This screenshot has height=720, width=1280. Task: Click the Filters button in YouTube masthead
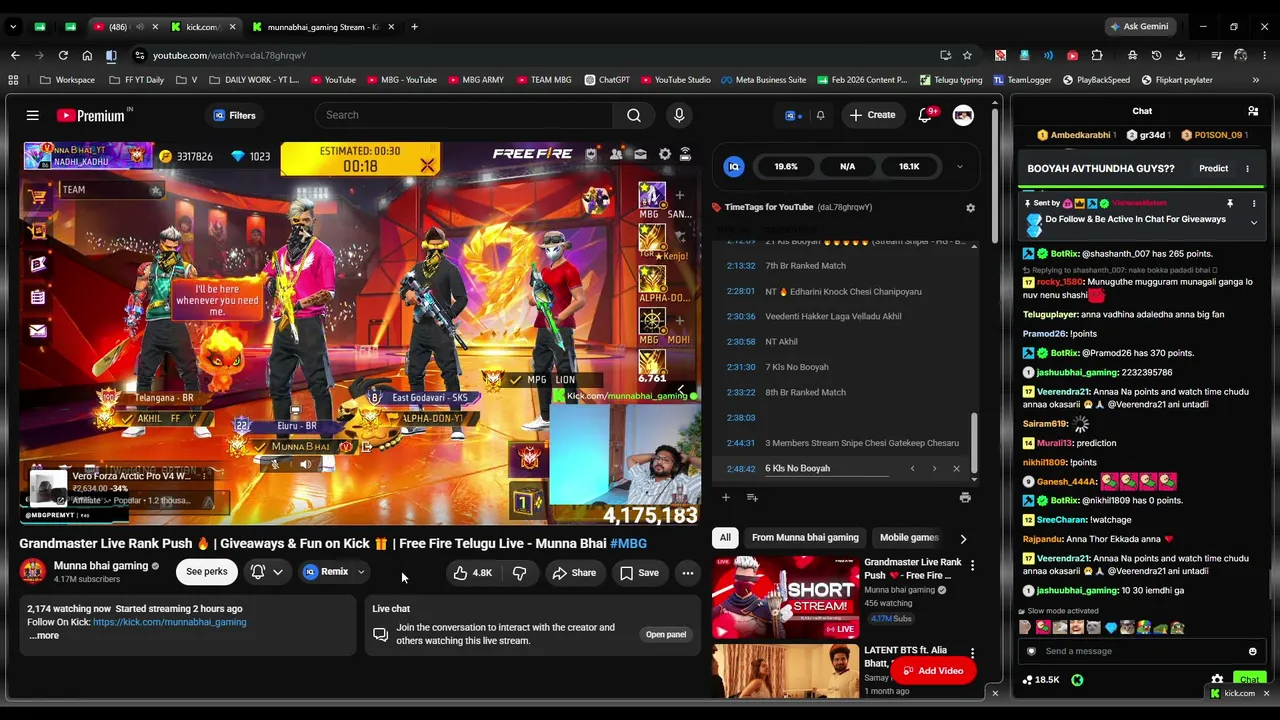(x=234, y=116)
